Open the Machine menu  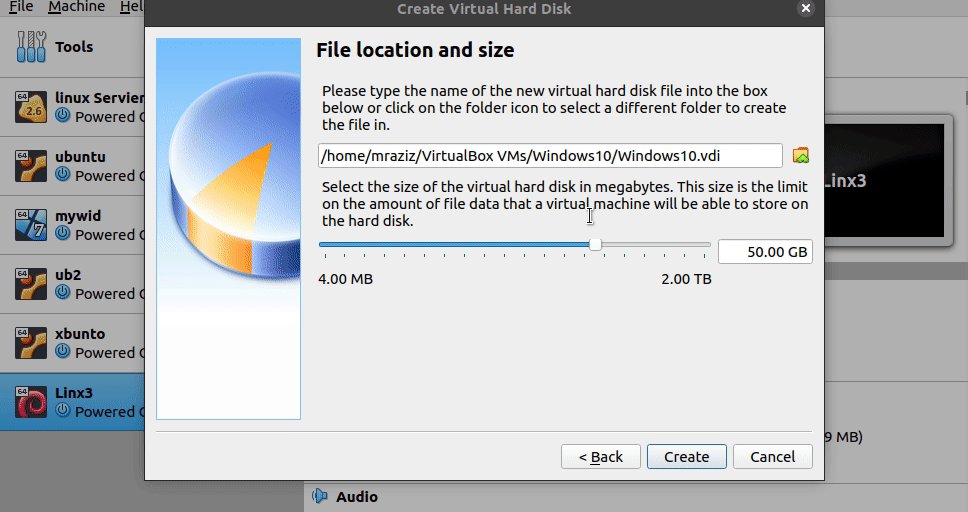pos(77,7)
